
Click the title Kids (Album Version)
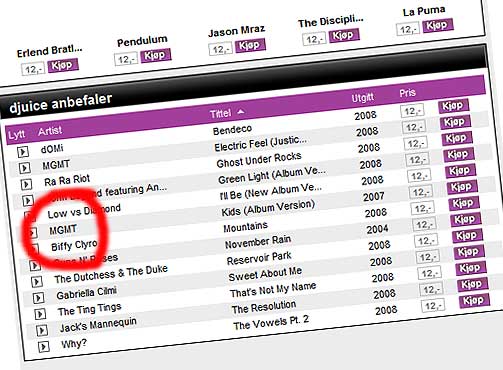coord(268,208)
